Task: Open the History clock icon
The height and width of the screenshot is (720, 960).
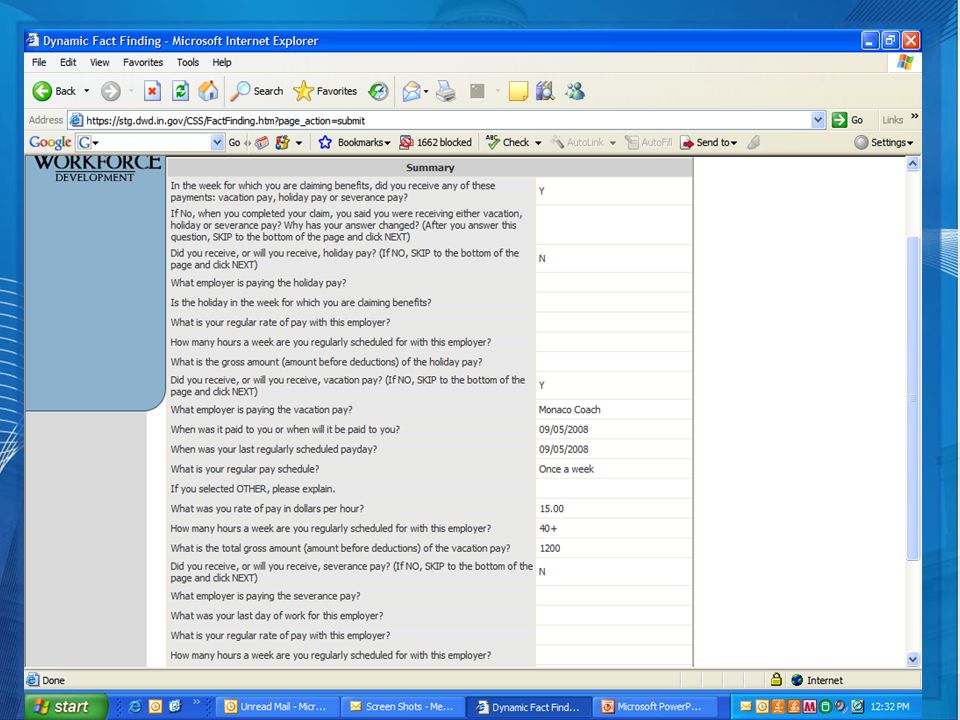Action: (378, 91)
